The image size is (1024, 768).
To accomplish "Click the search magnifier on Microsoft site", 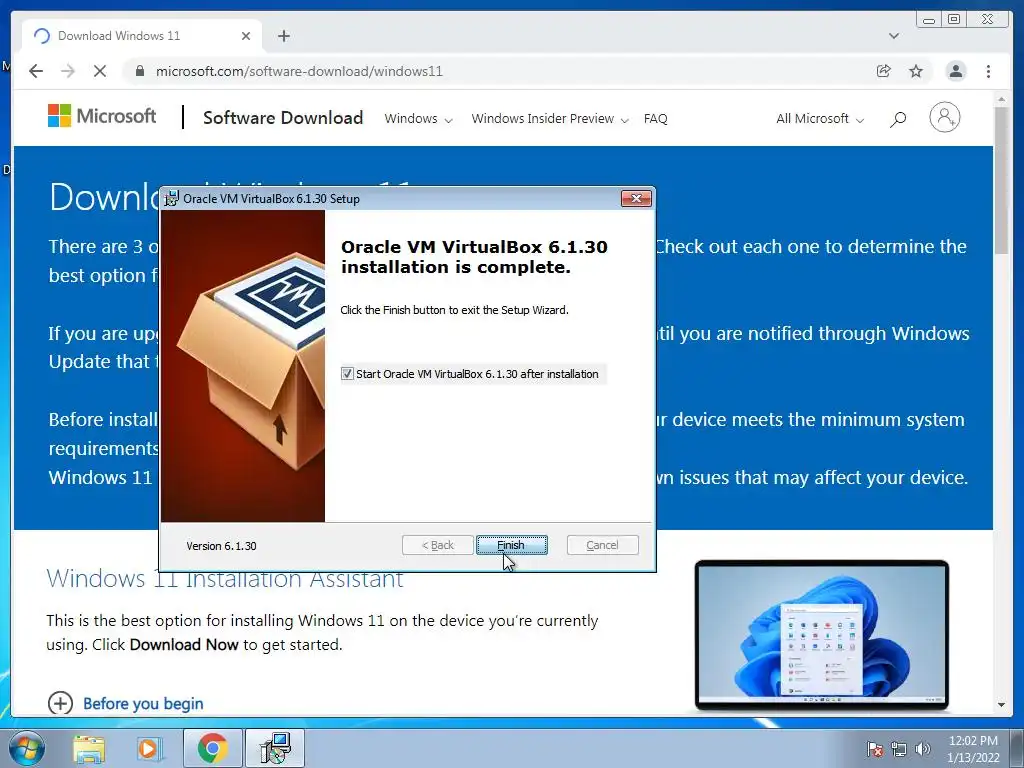I will click(898, 119).
